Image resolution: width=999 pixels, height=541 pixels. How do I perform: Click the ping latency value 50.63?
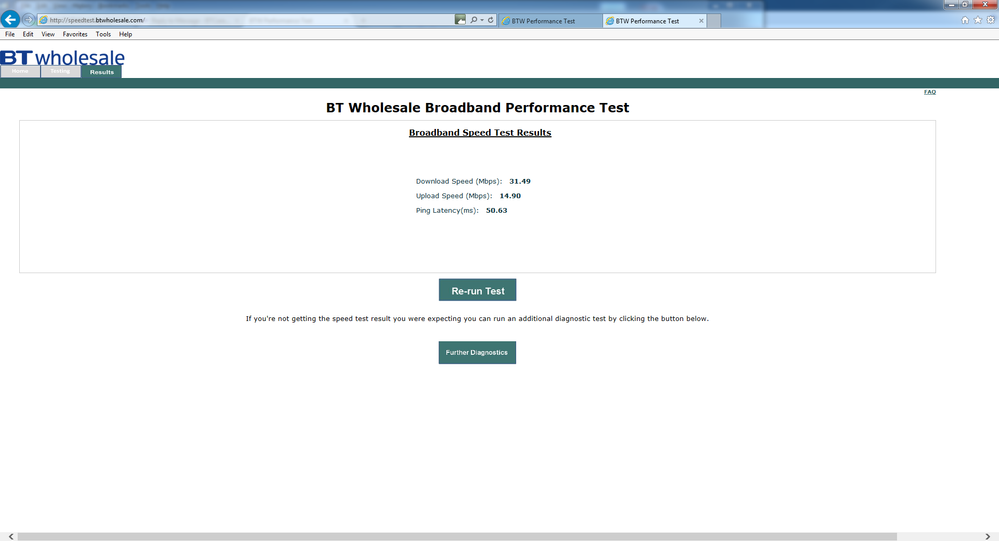496,210
